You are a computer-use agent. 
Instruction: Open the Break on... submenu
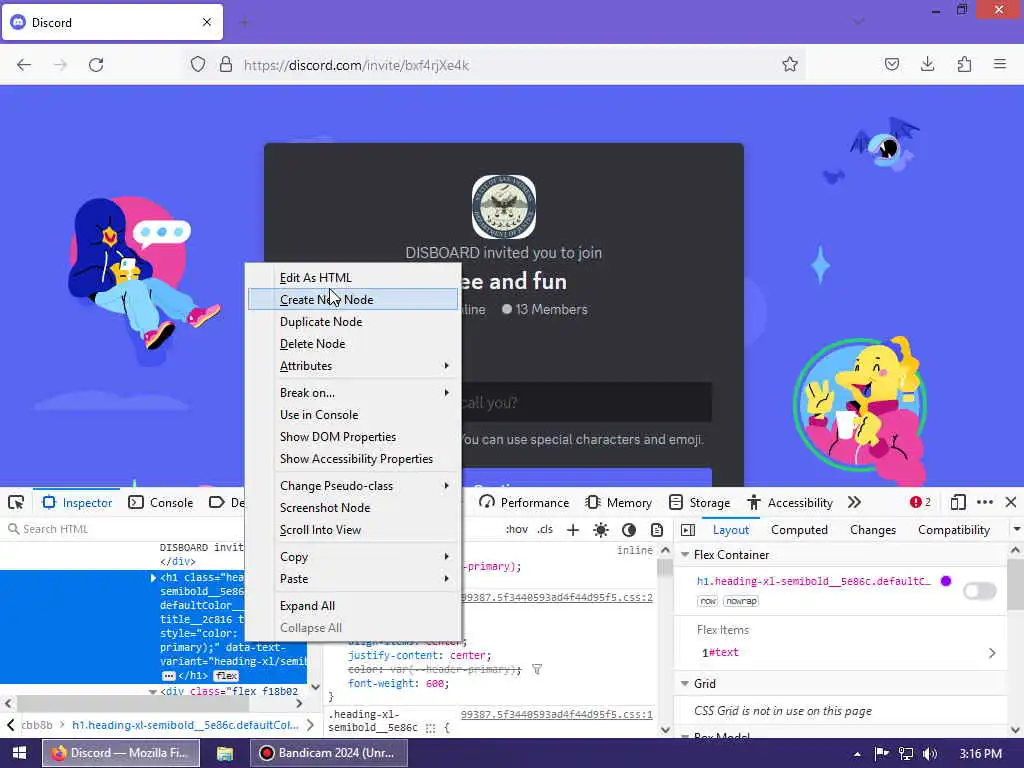click(x=353, y=392)
